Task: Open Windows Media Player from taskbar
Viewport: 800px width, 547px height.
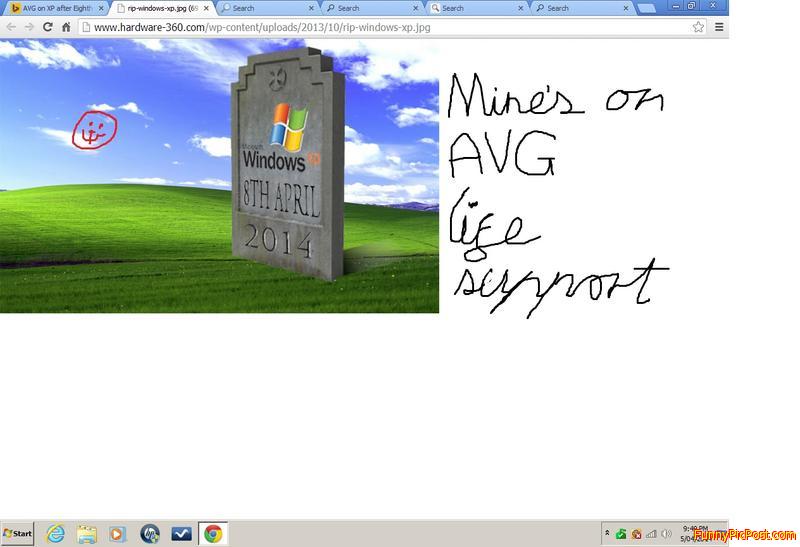Action: point(117,534)
